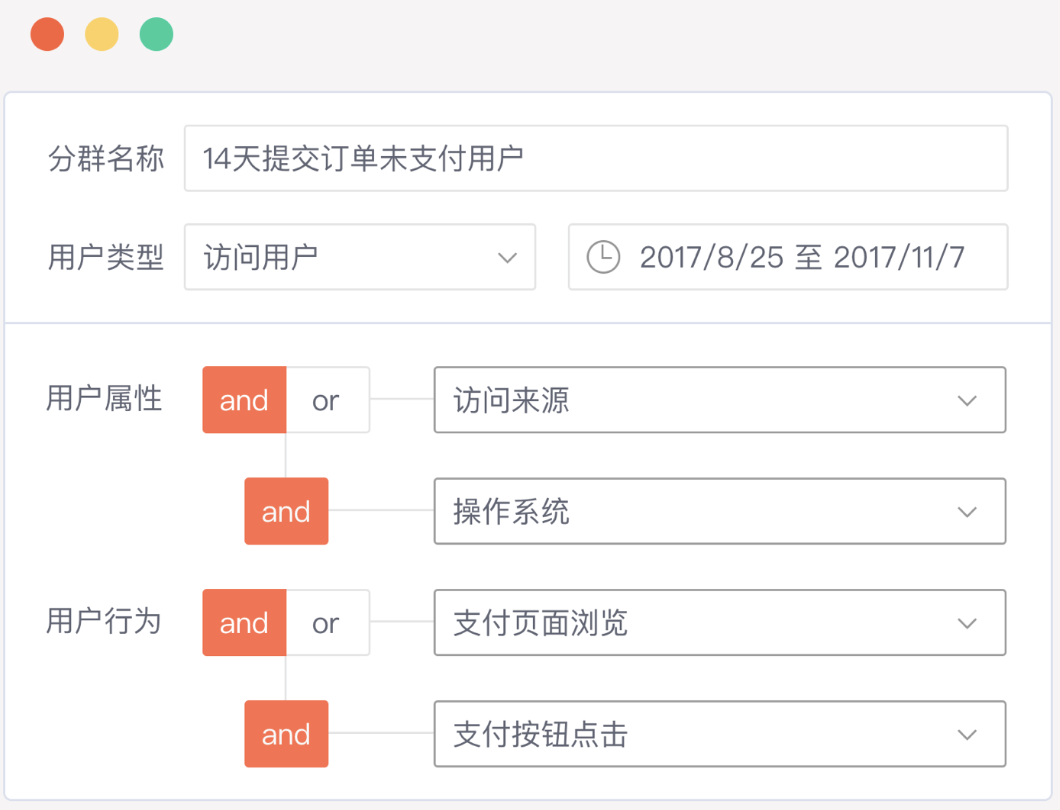Switch 用户属性 operator to "or"
The width and height of the screenshot is (1060, 810).
pos(325,400)
